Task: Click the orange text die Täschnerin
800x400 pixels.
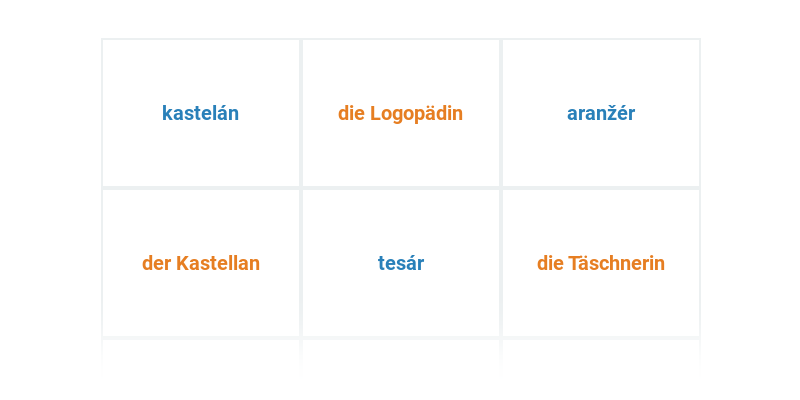Action: coord(601,263)
